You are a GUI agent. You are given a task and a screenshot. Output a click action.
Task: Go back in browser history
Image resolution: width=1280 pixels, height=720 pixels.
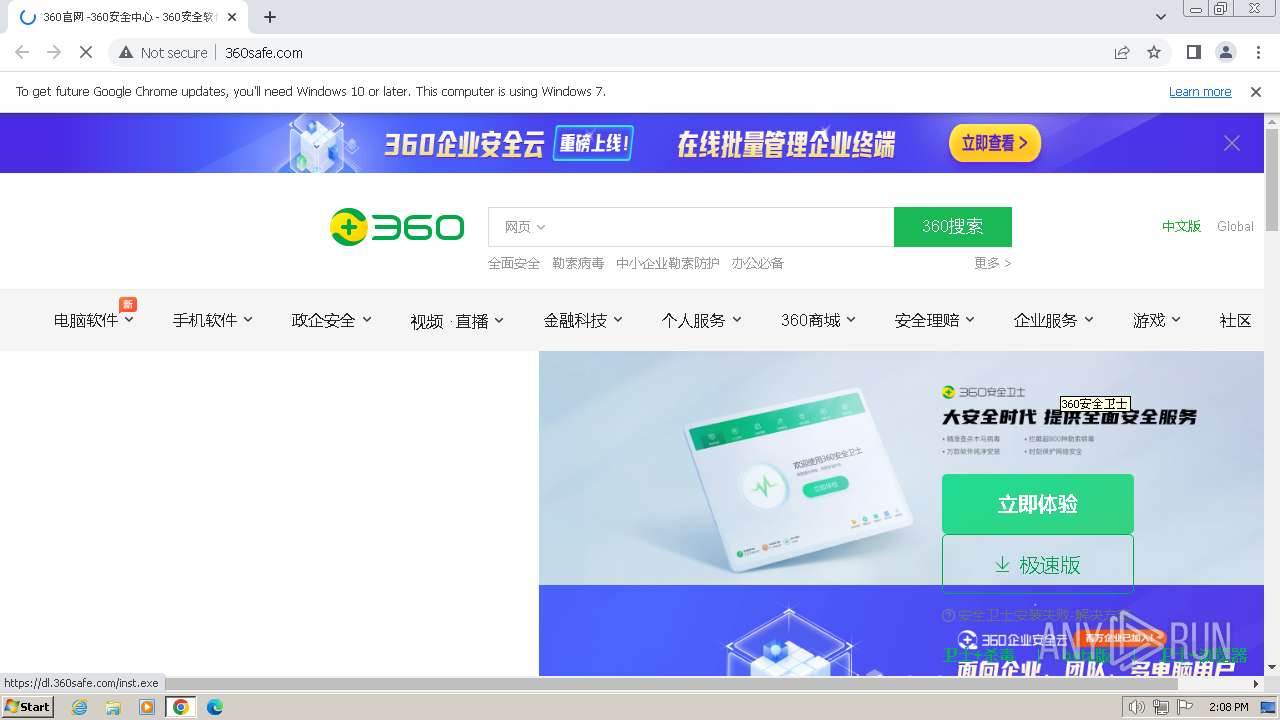[22, 53]
